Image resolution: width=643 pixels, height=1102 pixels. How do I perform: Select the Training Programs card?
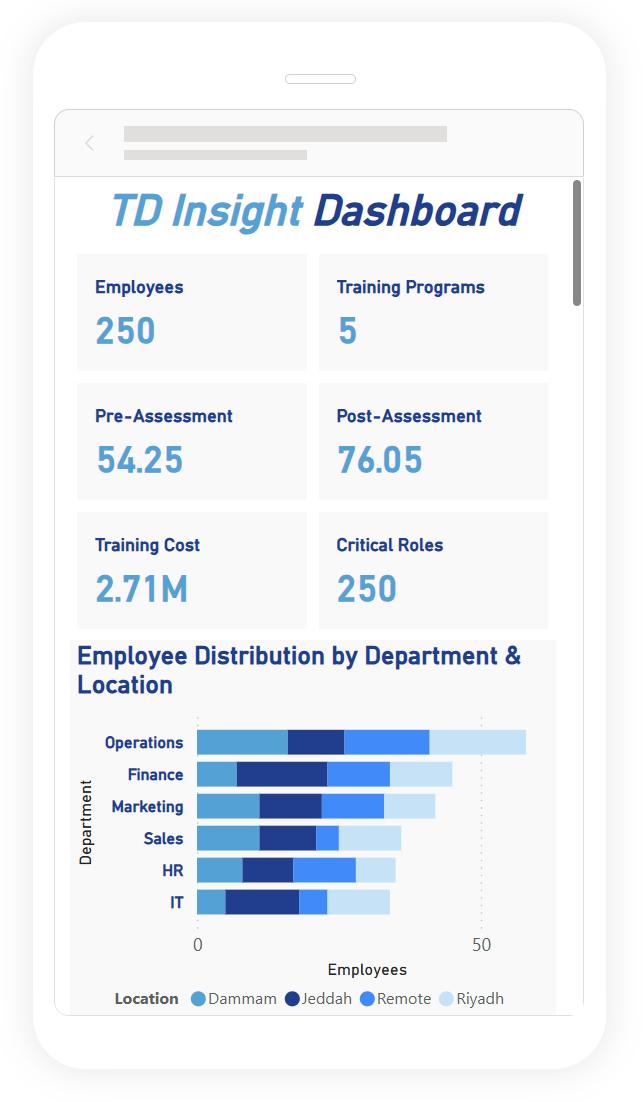click(434, 313)
